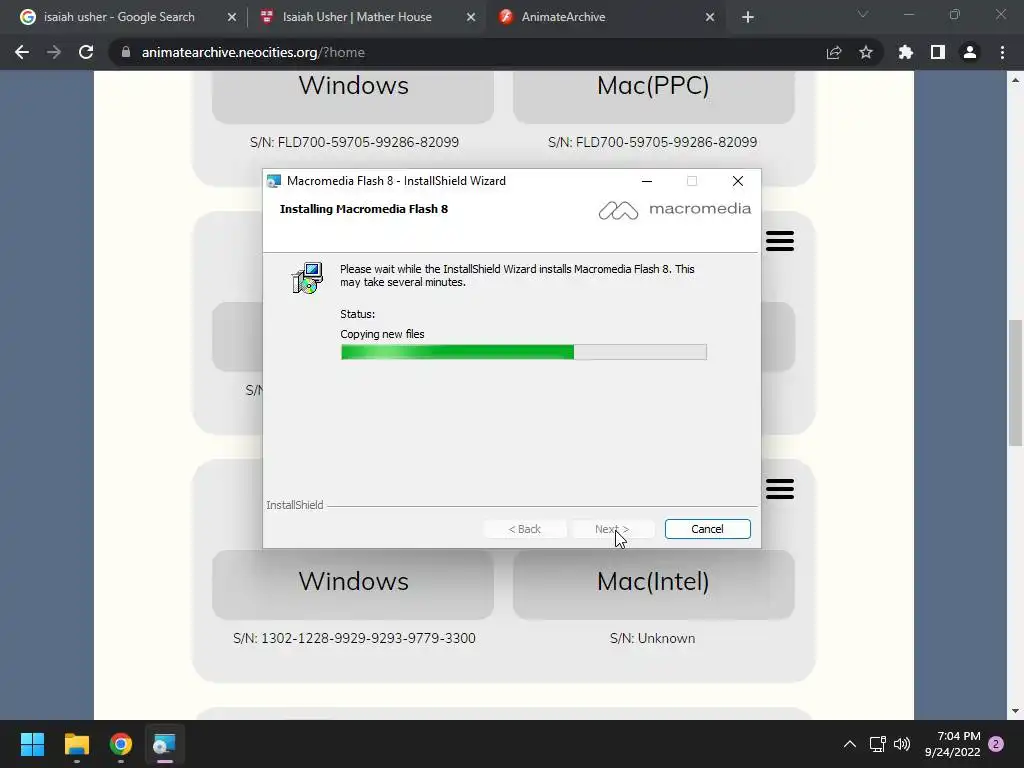Screen dimensions: 1024x768
Task: Switch to isaiah usher Google Search tab
Action: [119, 17]
